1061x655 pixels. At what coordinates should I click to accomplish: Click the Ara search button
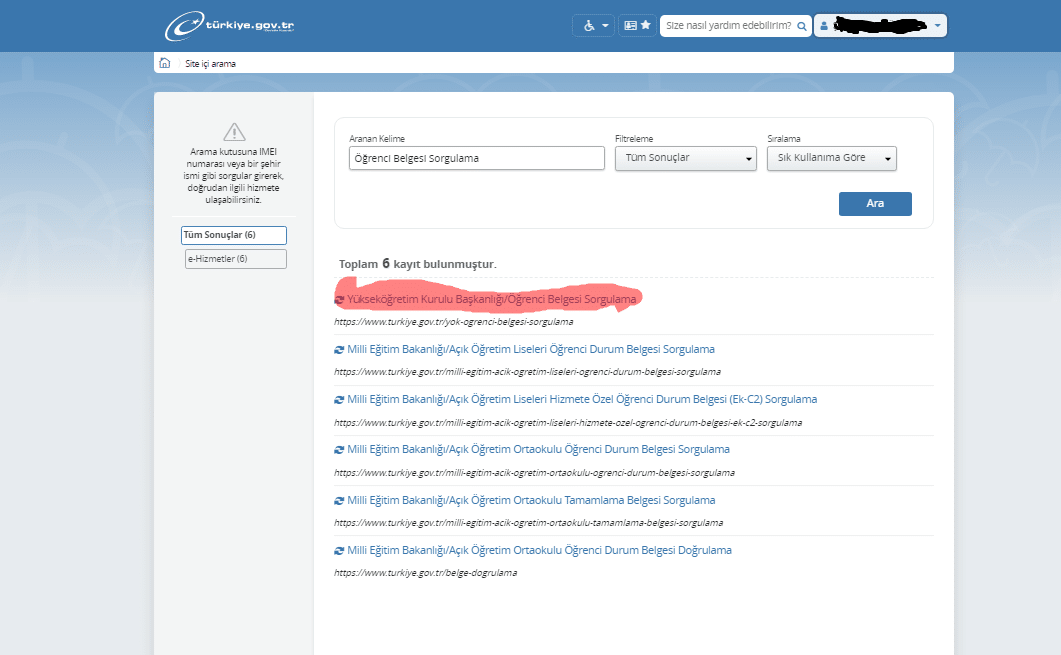click(x=875, y=204)
